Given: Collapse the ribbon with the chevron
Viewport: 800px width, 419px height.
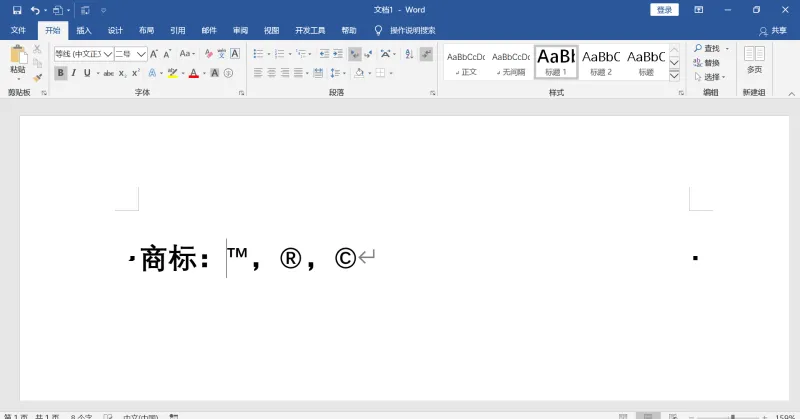Looking at the screenshot, I should tap(791, 94).
